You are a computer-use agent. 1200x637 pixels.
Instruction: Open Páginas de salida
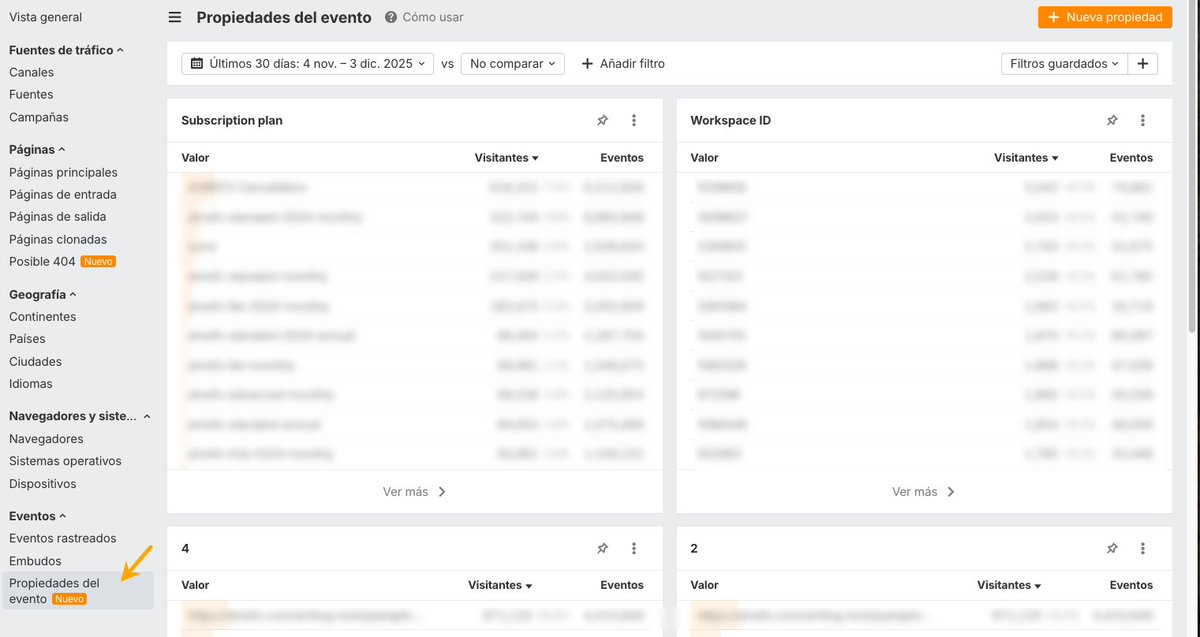pos(58,217)
